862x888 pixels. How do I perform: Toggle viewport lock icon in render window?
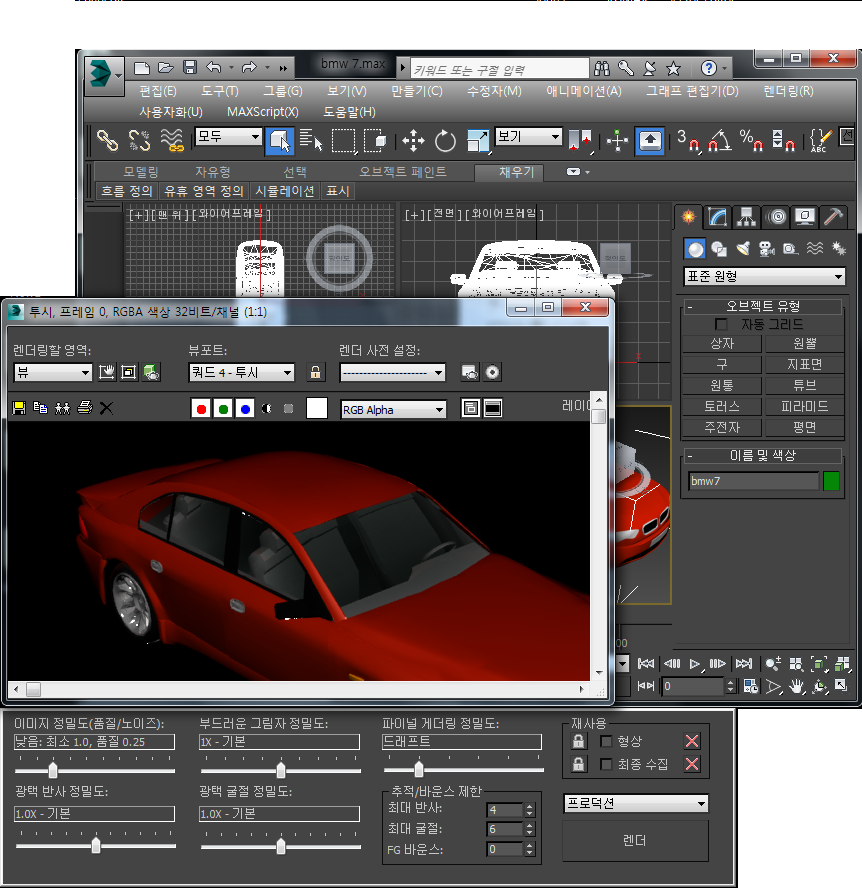(315, 372)
